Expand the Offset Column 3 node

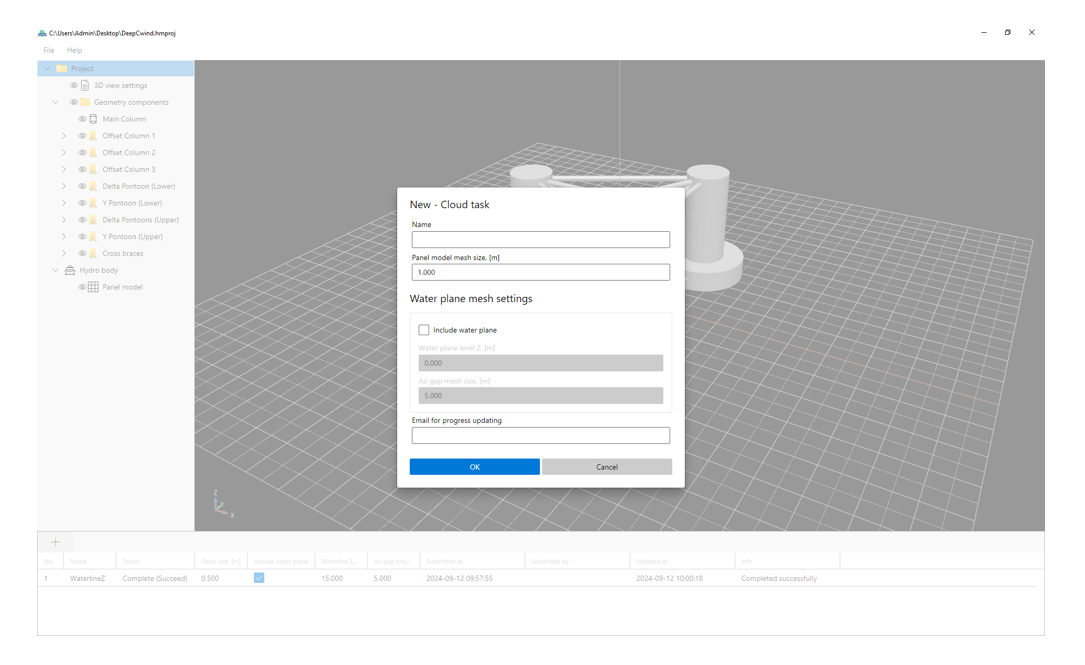click(x=64, y=170)
